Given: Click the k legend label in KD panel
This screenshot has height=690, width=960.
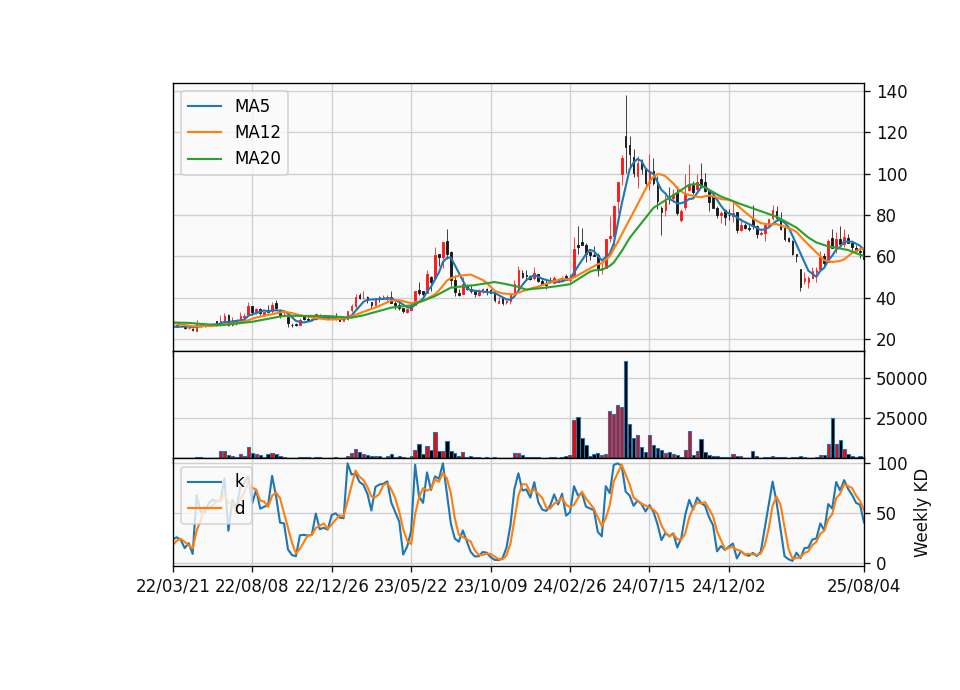Looking at the screenshot, I should 239,481.
